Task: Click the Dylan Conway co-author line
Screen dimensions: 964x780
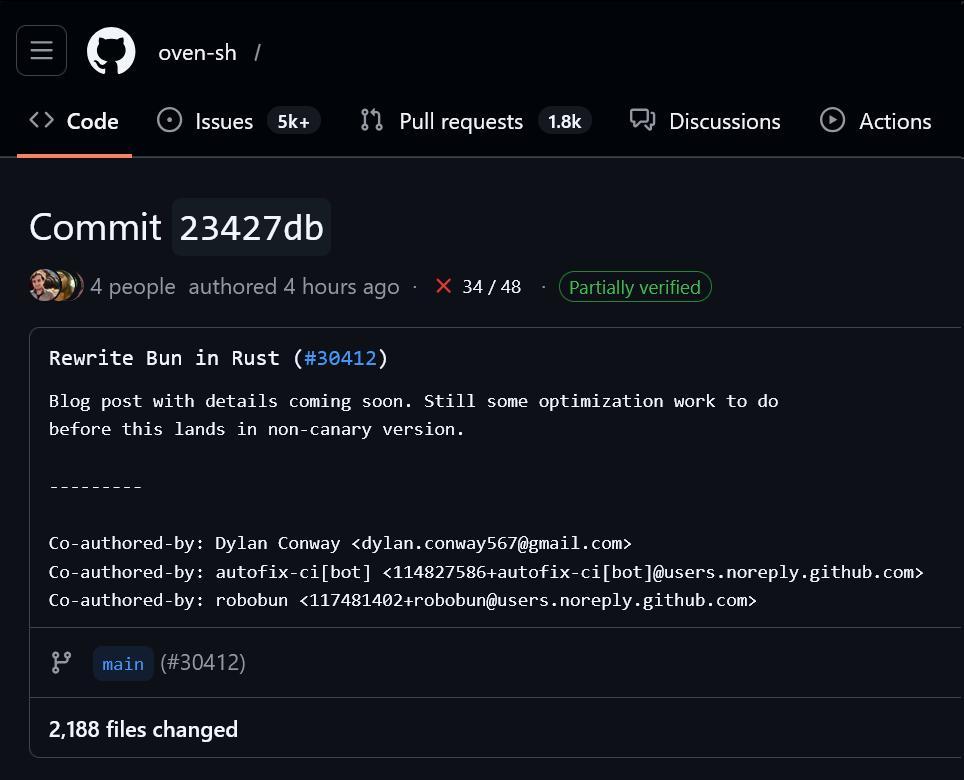Action: (340, 543)
